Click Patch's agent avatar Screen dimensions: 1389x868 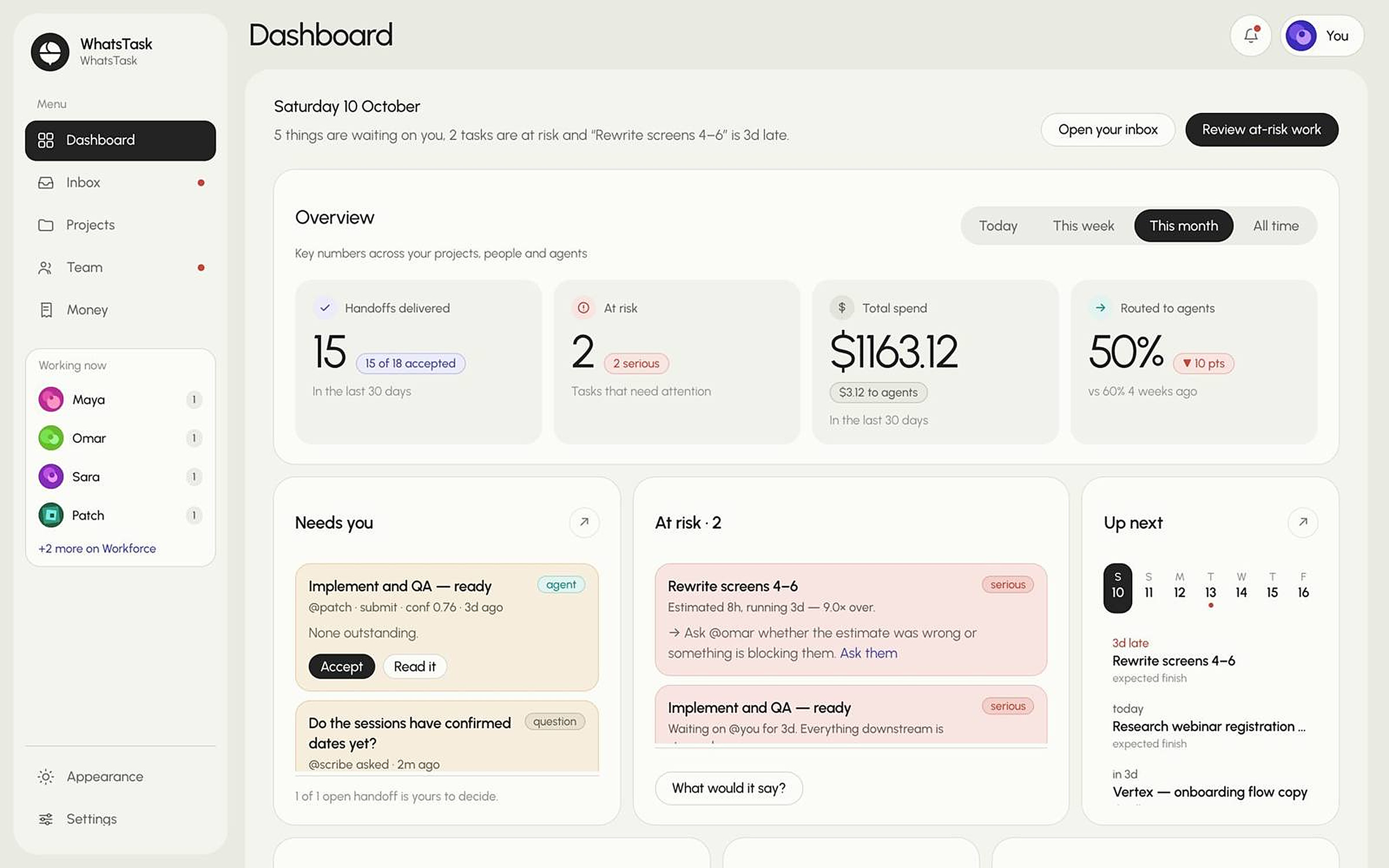(51, 515)
